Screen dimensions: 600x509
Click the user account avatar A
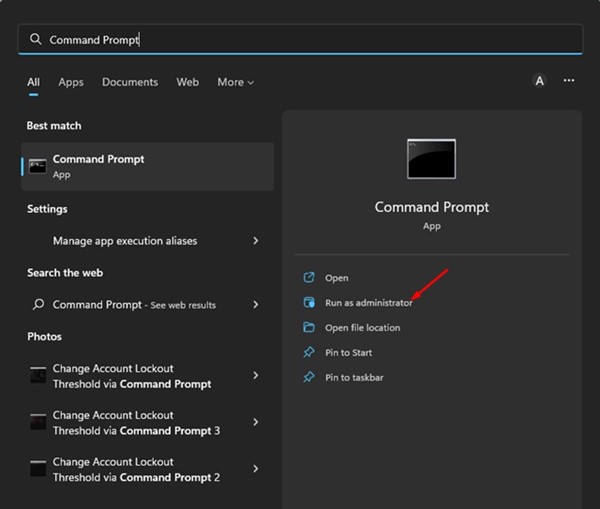pyautogui.click(x=540, y=81)
